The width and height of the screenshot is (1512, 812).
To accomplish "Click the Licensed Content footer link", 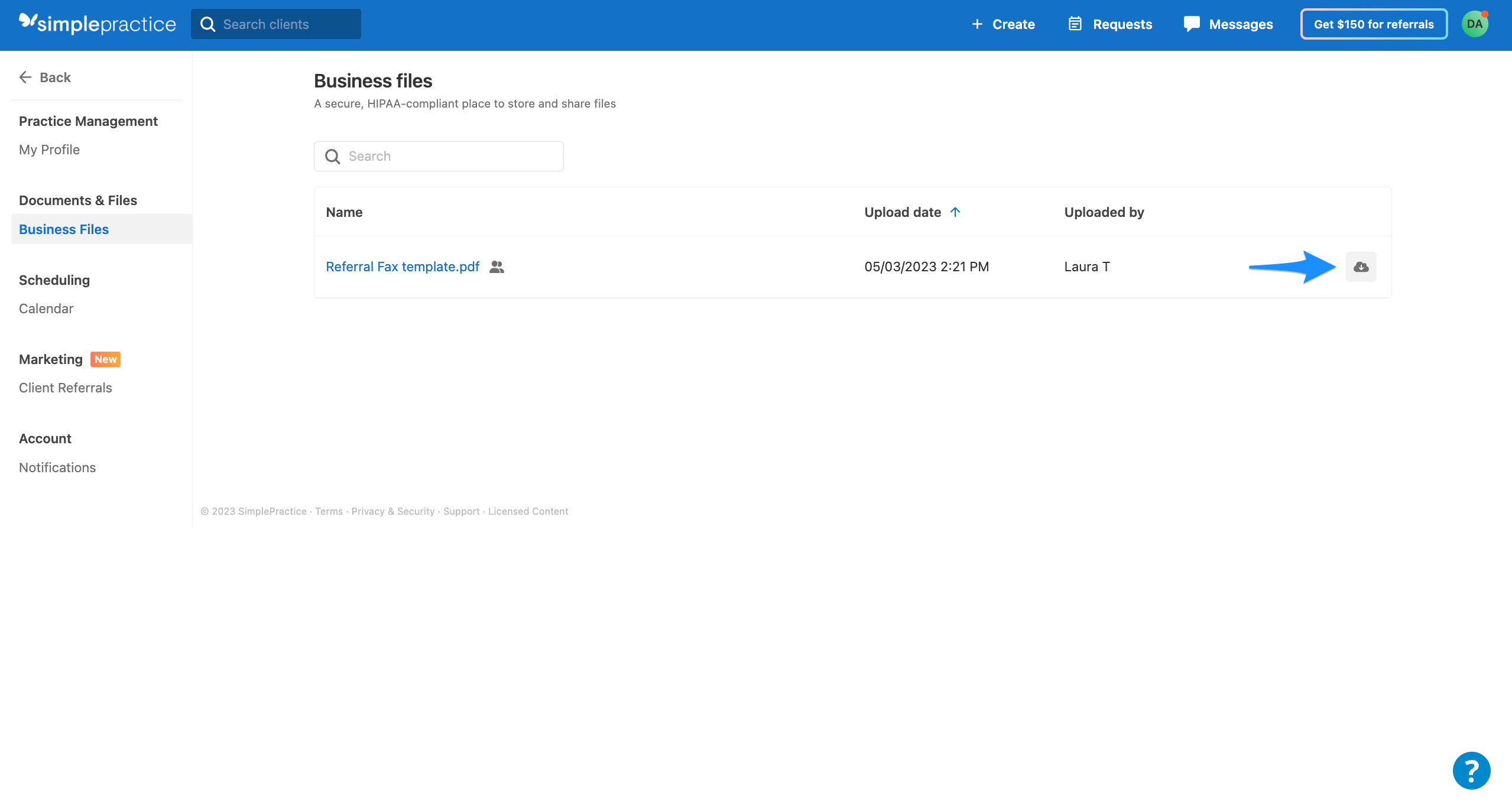I will [x=528, y=511].
